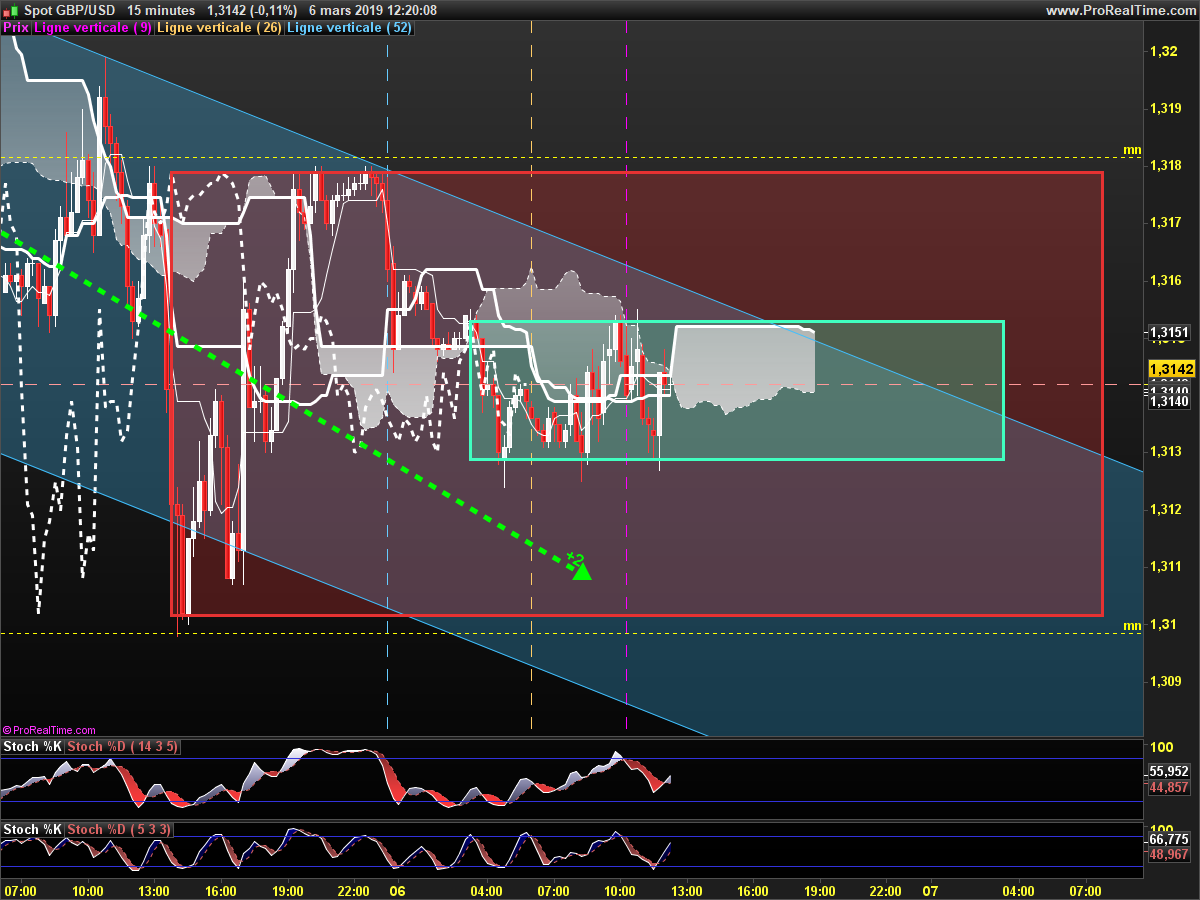Click the 1,319 price axis label
Viewport: 1200px width, 900px height.
coord(1166,108)
